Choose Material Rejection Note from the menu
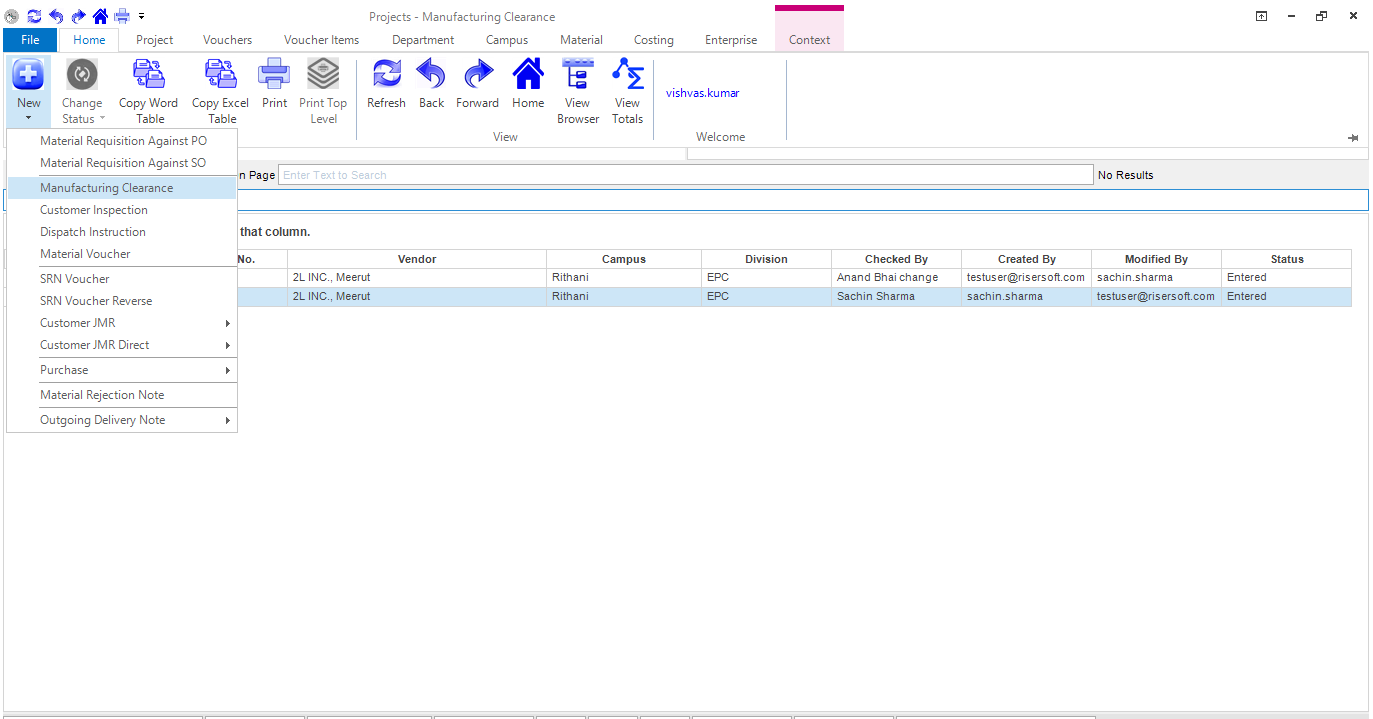 click(x=122, y=395)
